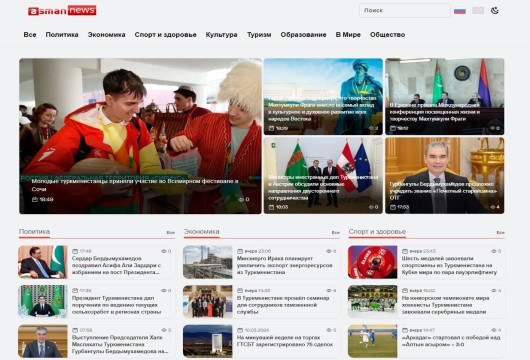
Task: Open the Политика section heading
Action: point(34,232)
